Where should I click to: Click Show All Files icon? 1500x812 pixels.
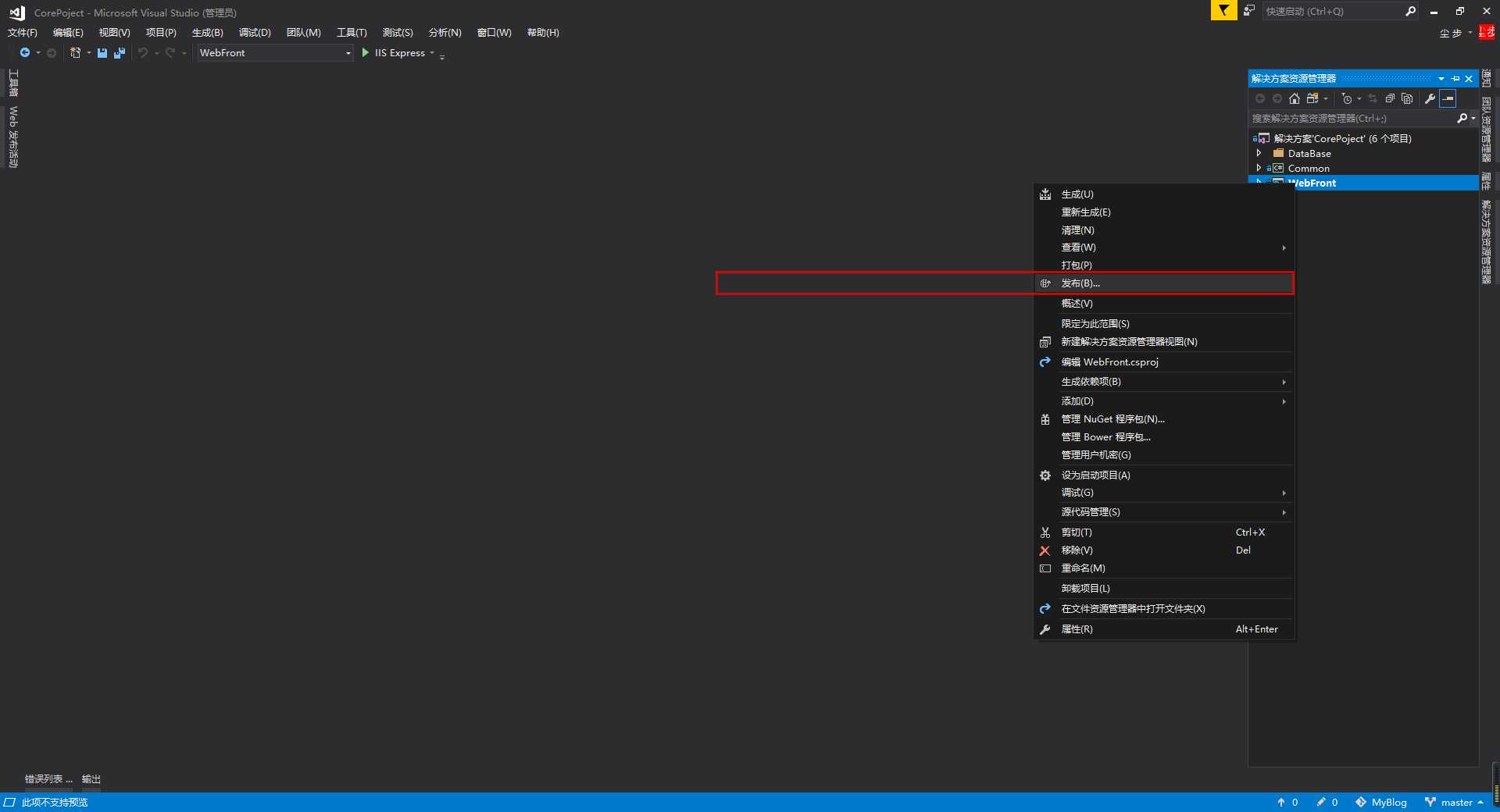(1407, 98)
